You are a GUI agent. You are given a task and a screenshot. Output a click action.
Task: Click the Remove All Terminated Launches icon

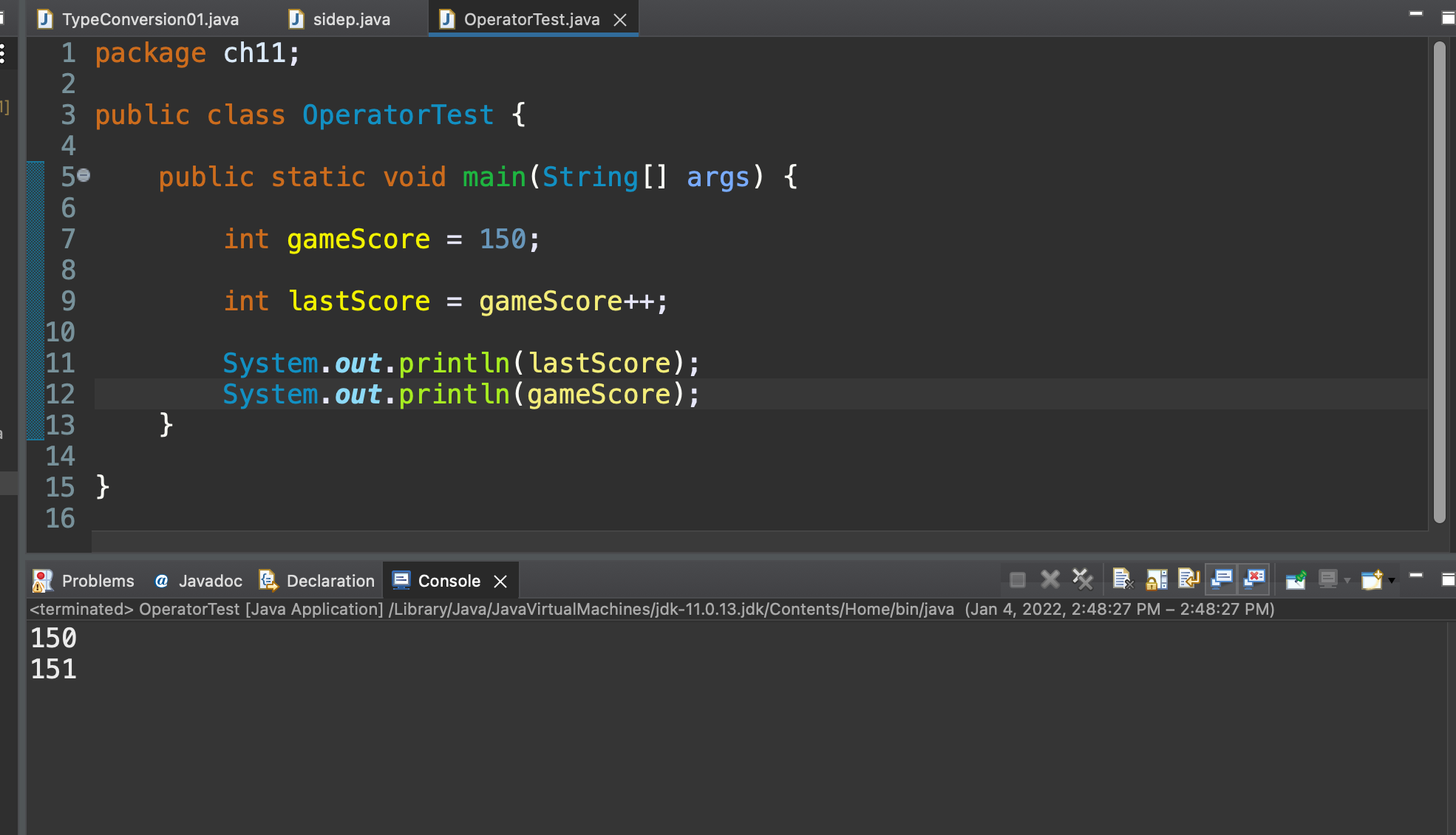point(1083,579)
